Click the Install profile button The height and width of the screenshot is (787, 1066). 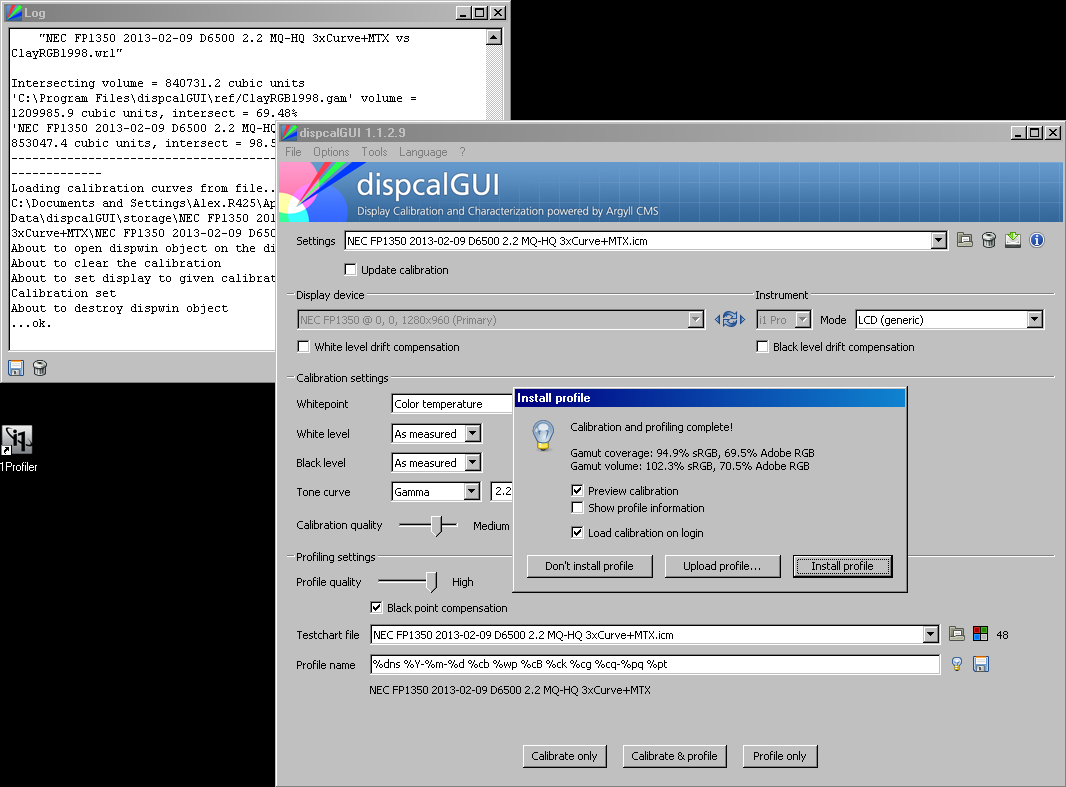click(842, 566)
